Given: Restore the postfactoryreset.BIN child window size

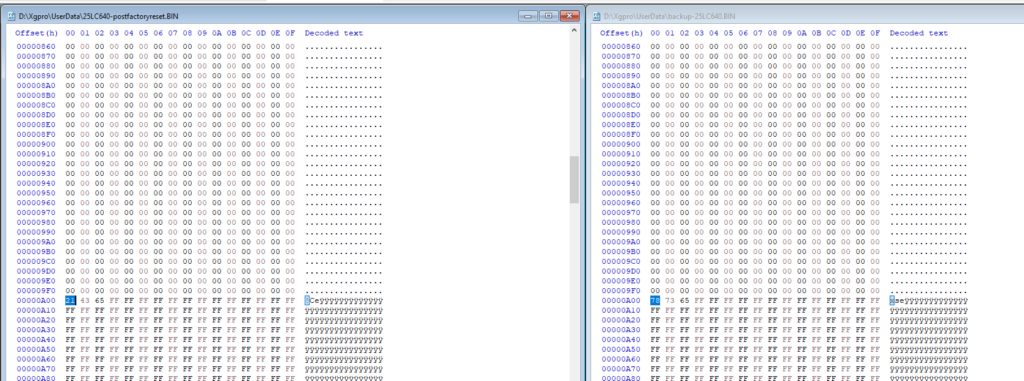Looking at the screenshot, I should (549, 16).
